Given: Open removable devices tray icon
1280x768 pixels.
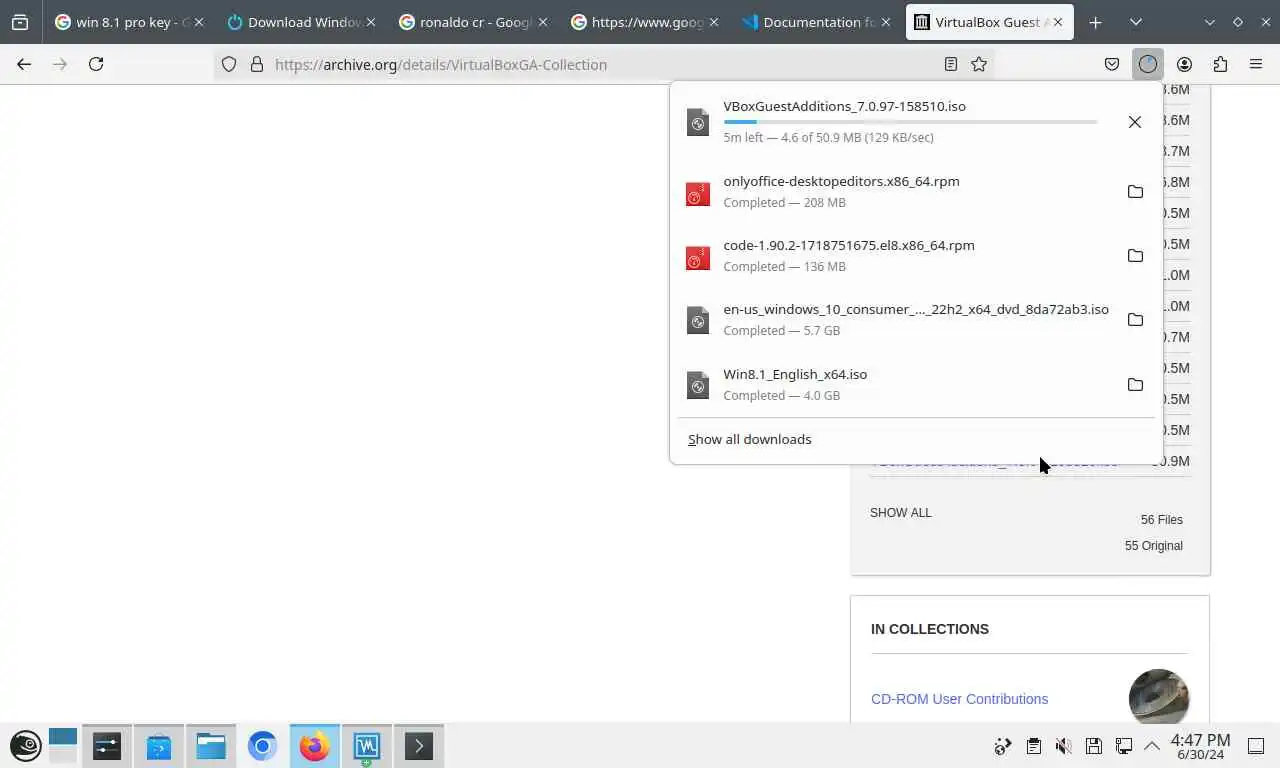Looking at the screenshot, I should pos(1094,746).
